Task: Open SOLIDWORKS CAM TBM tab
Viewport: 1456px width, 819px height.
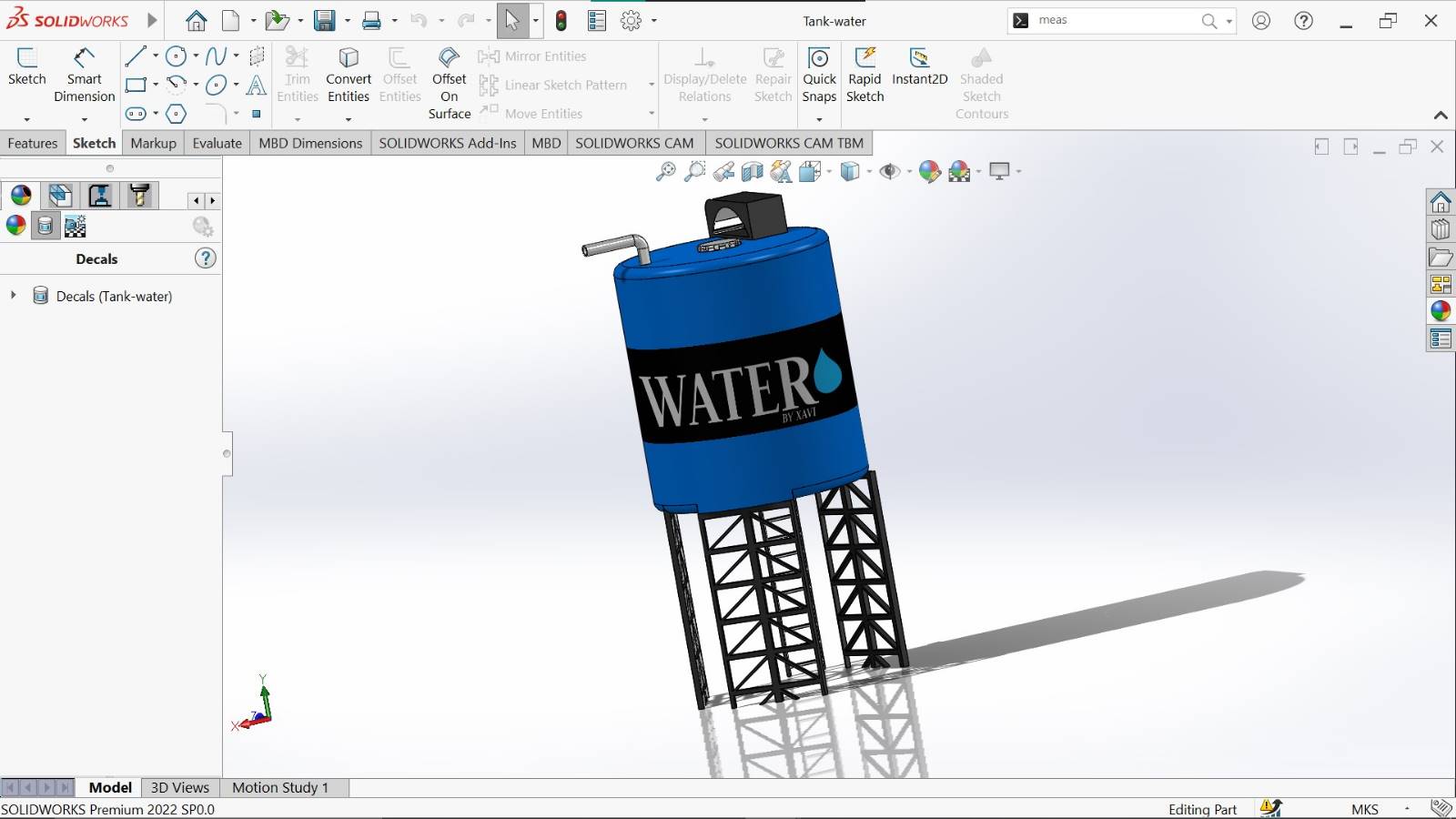Action: (x=789, y=143)
